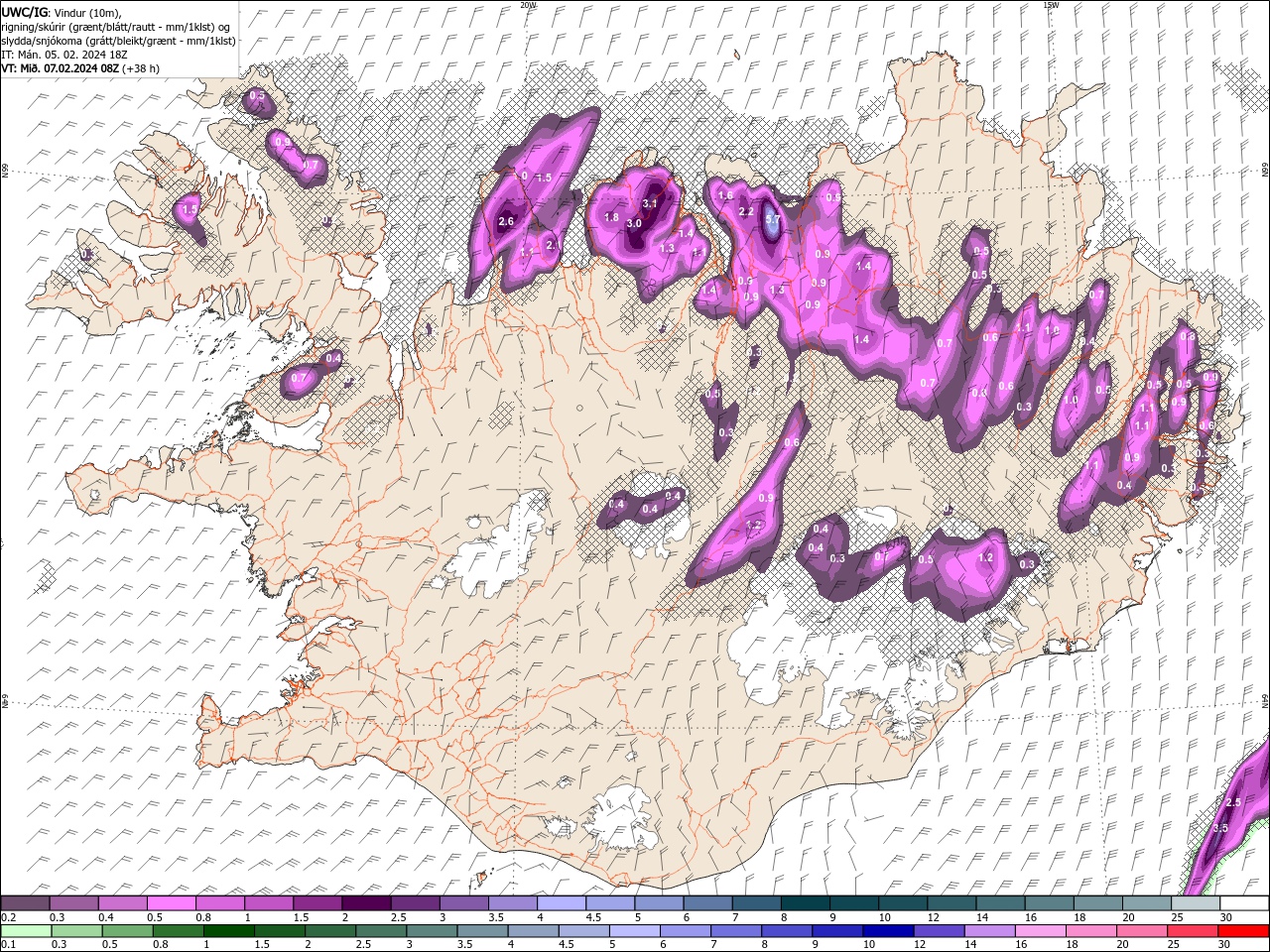The image size is (1270, 952).
Task: Select rain legend swatch between 7 and 8
Action: tap(736, 931)
